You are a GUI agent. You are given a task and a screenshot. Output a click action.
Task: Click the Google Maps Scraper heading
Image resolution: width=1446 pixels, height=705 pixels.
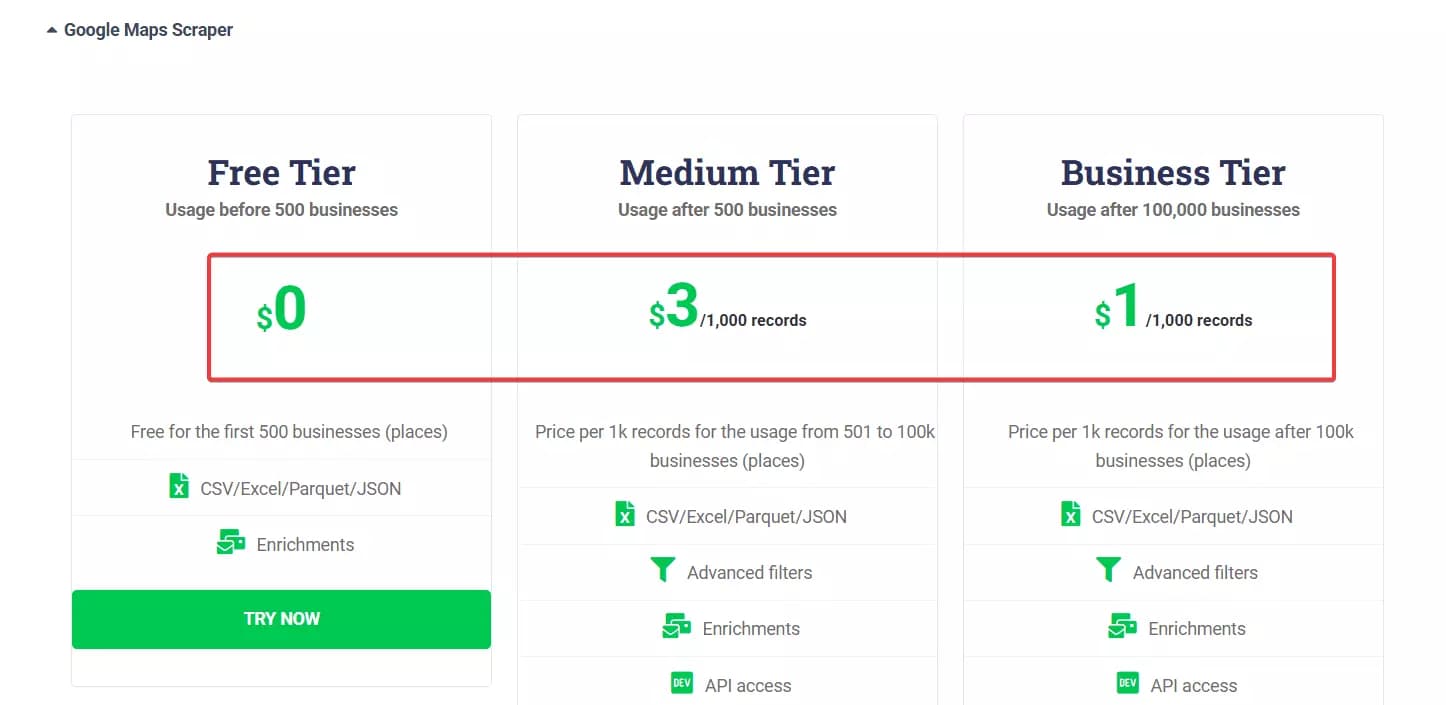[x=147, y=30]
